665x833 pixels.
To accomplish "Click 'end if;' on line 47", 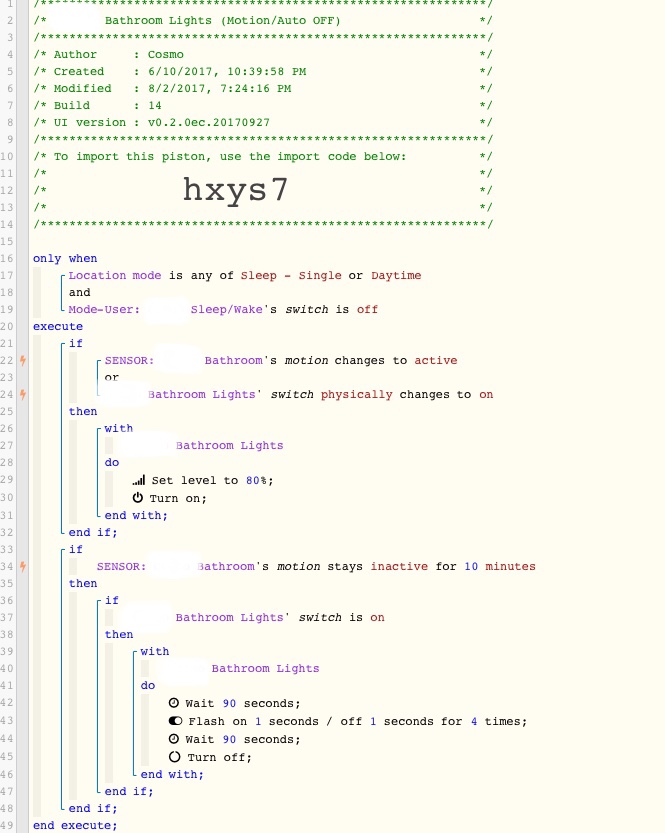I will [129, 792].
